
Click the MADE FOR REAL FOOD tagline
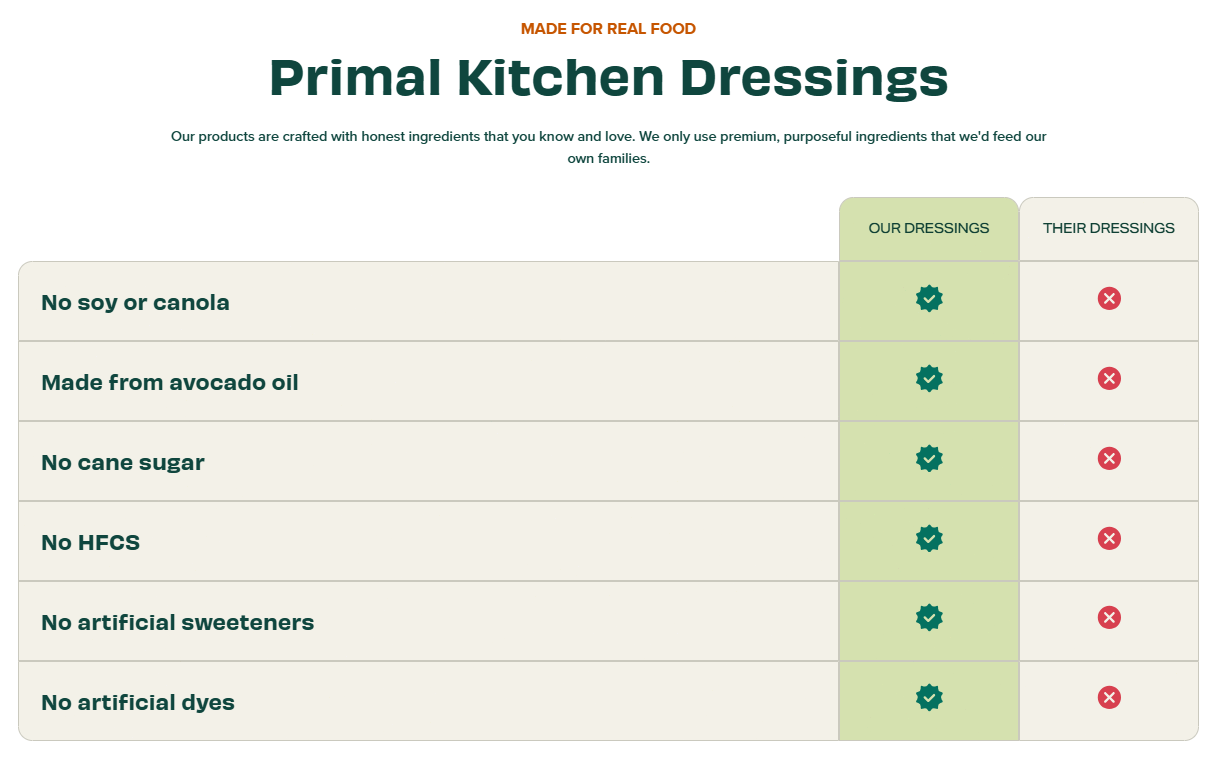[x=608, y=28]
